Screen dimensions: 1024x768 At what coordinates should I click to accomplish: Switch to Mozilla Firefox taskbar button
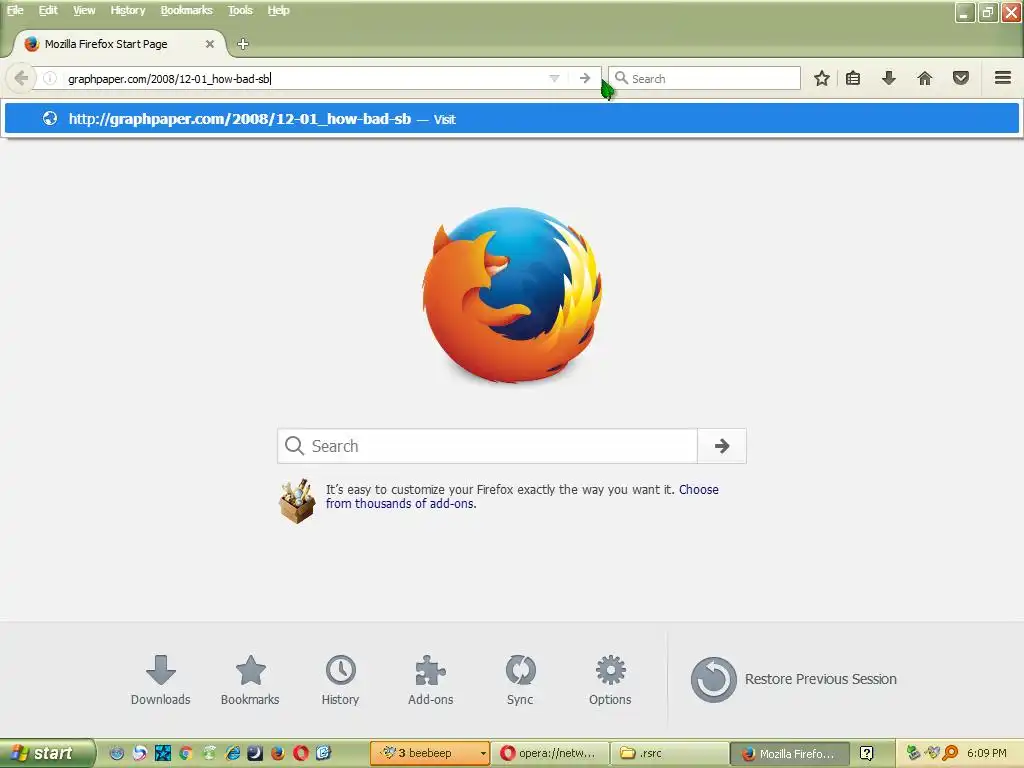(790, 753)
